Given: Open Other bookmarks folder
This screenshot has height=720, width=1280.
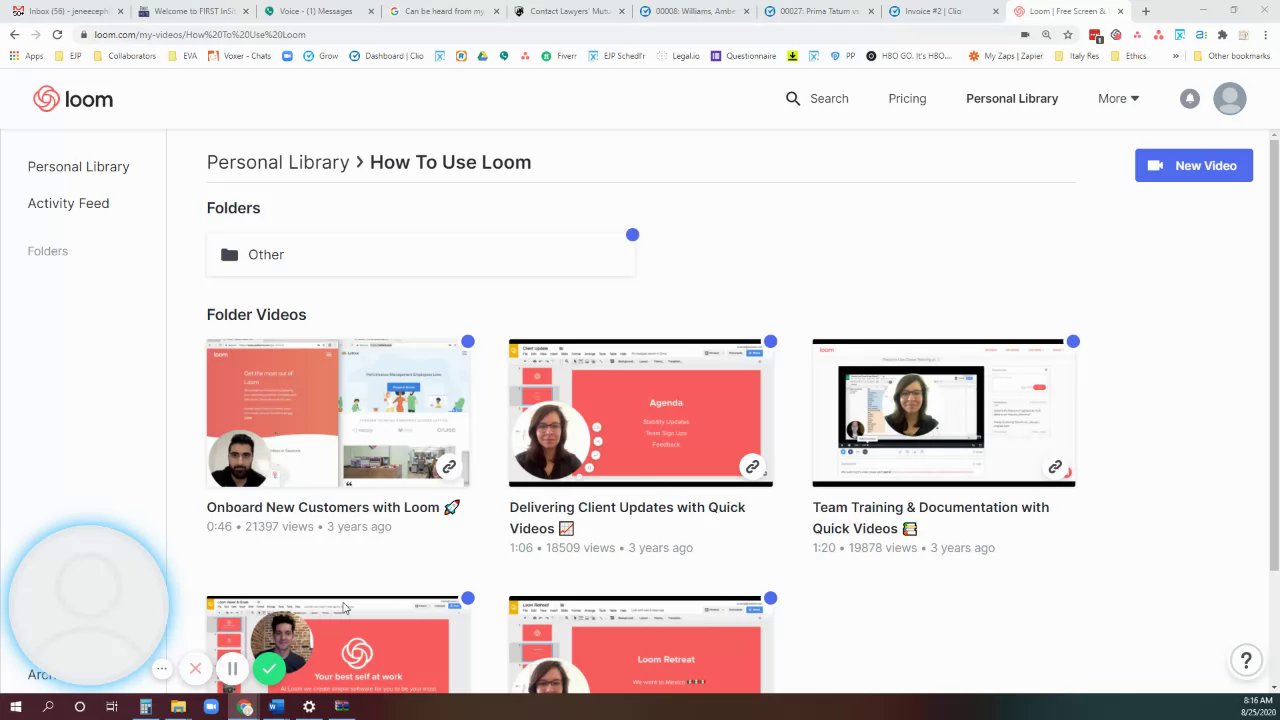Looking at the screenshot, I should click(1231, 56).
